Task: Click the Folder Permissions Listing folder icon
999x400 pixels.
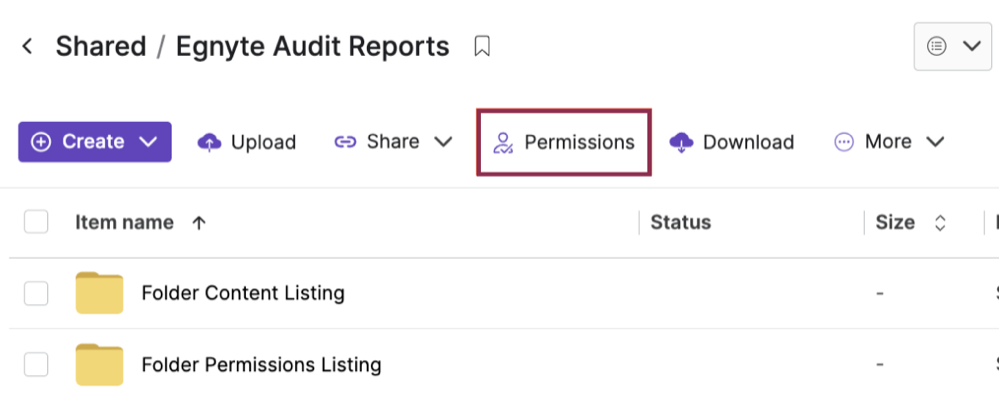Action: pos(99,364)
